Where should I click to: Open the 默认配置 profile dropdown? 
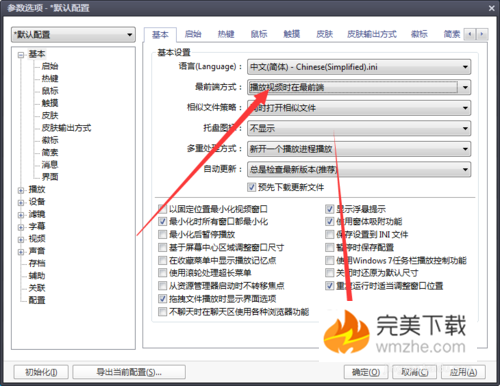click(x=73, y=35)
